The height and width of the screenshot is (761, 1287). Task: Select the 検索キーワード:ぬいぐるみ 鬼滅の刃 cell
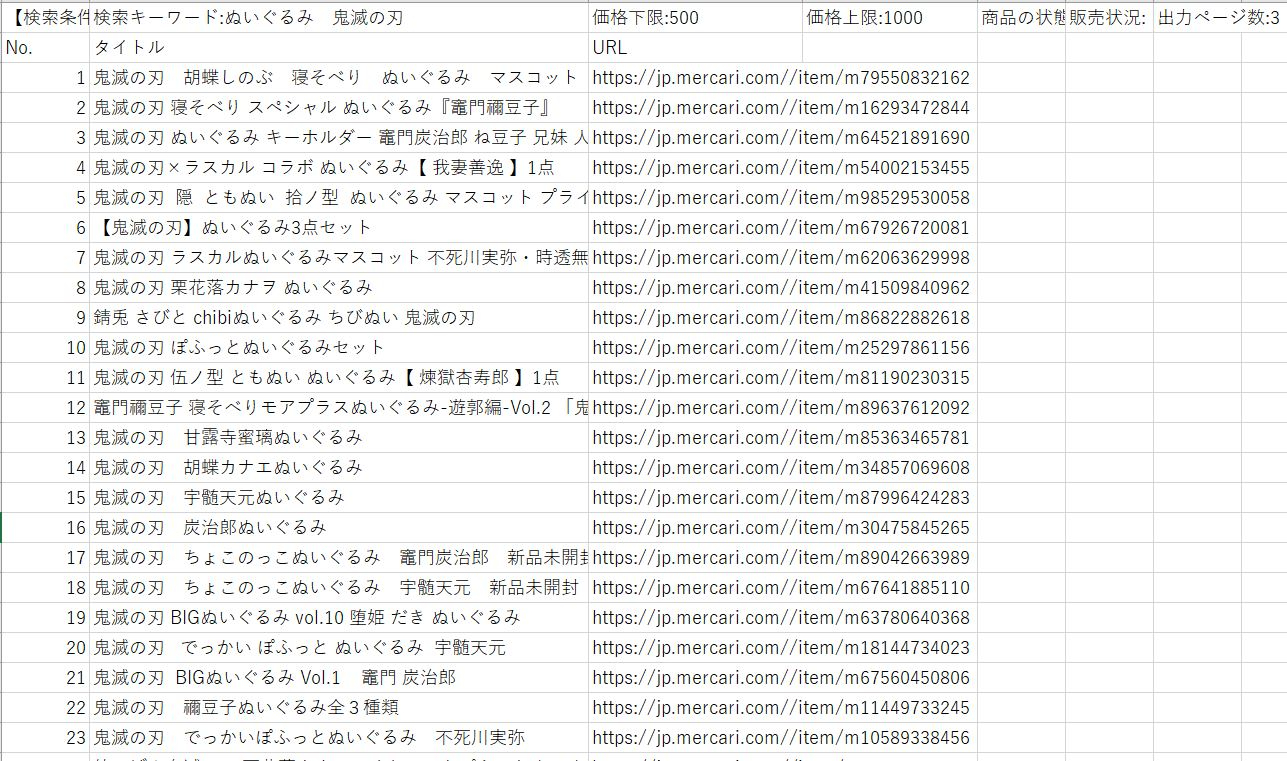339,17
